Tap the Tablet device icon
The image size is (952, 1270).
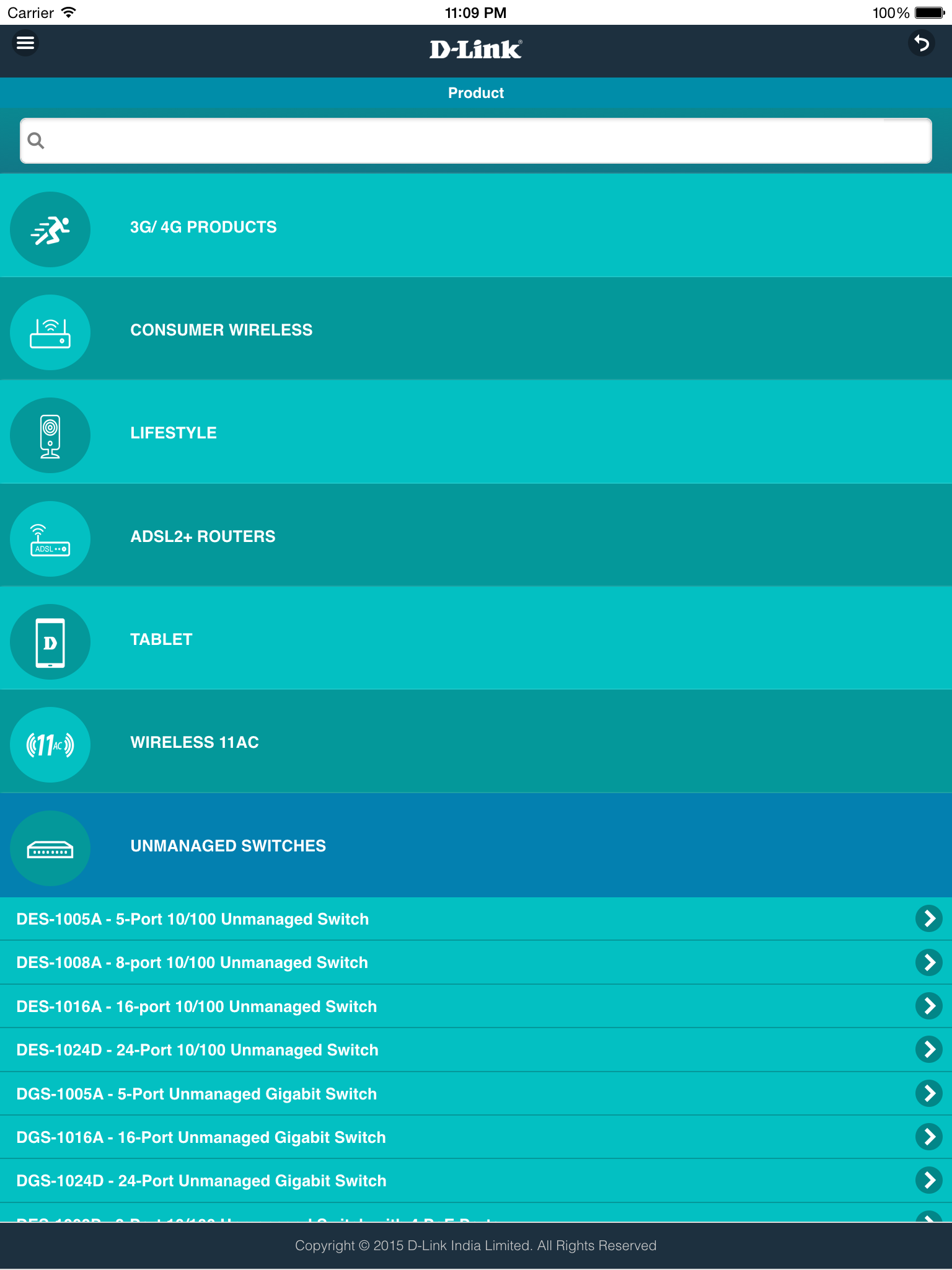(50, 642)
